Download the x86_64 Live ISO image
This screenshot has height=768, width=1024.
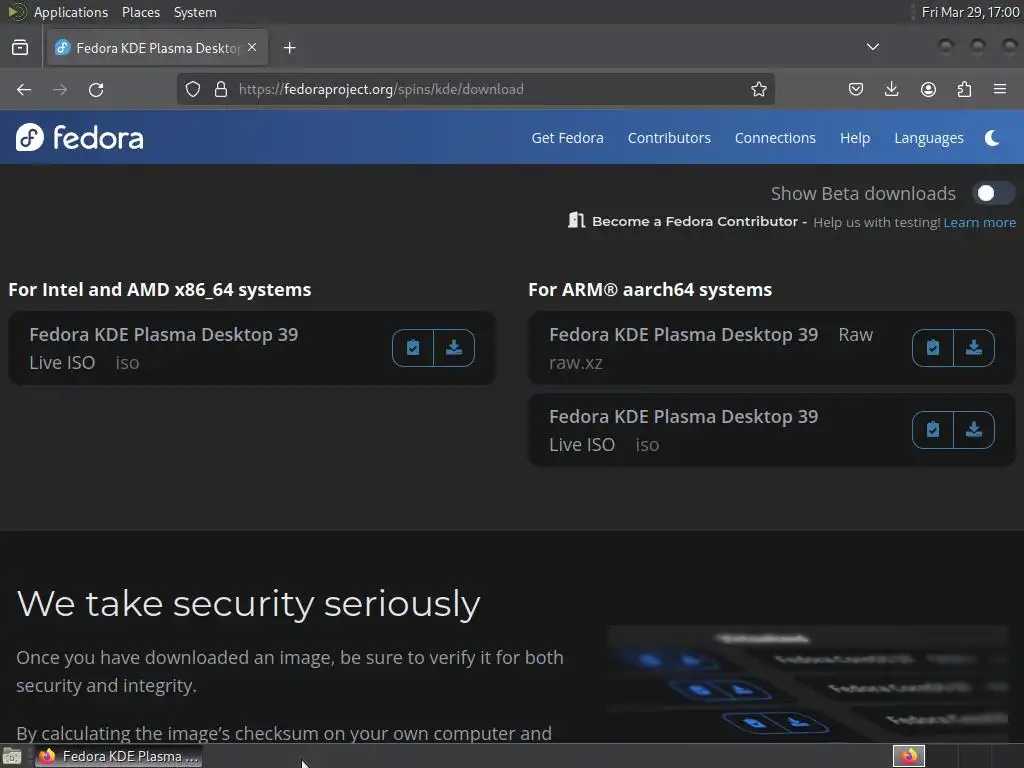coord(454,347)
